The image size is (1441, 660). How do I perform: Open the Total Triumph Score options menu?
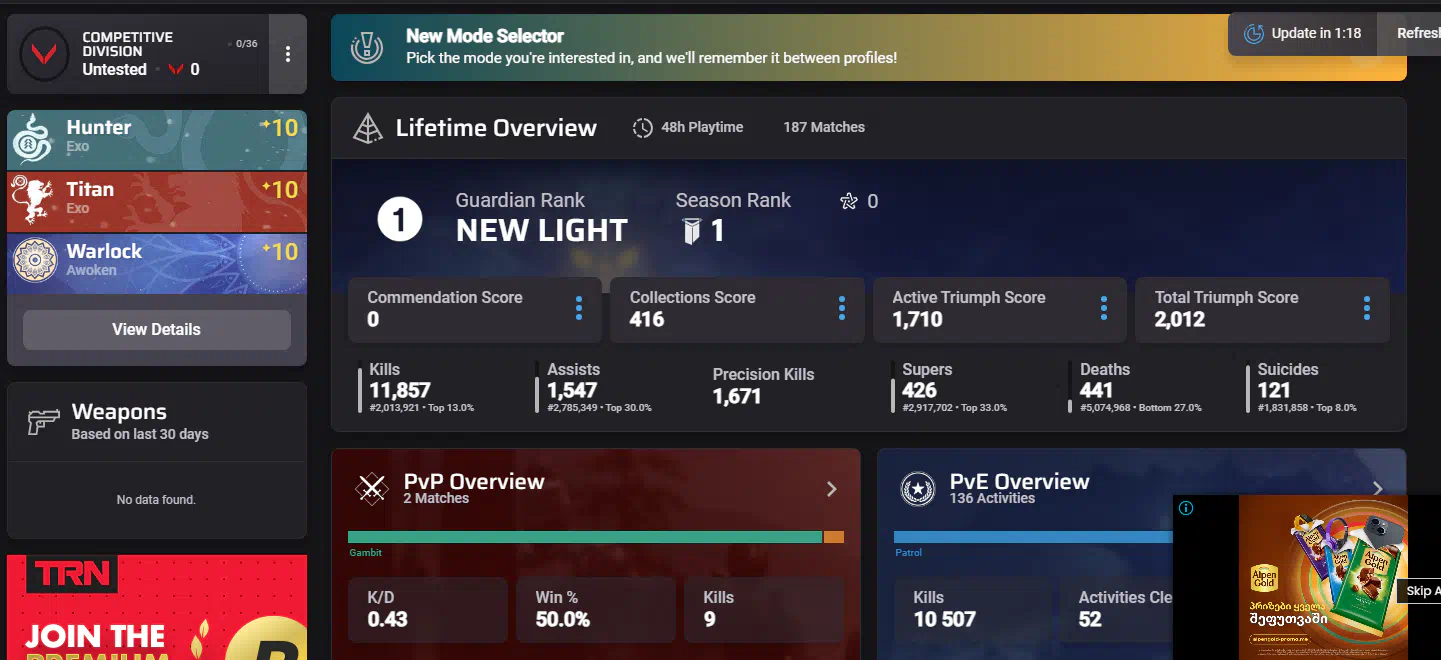tap(1367, 308)
